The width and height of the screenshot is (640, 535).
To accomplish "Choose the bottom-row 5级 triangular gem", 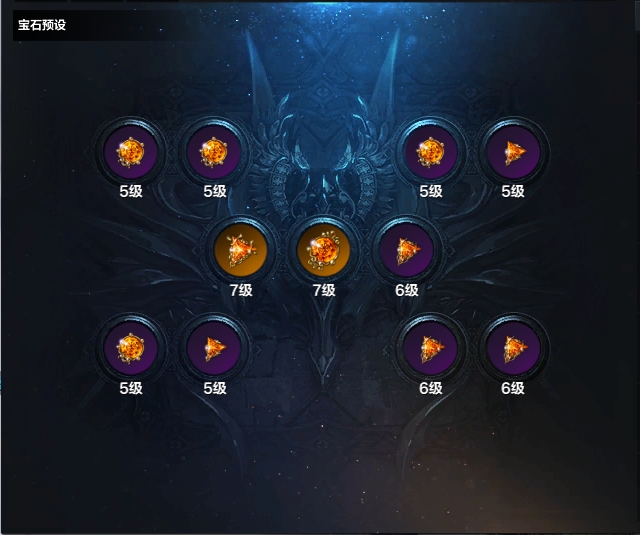I will point(213,348).
